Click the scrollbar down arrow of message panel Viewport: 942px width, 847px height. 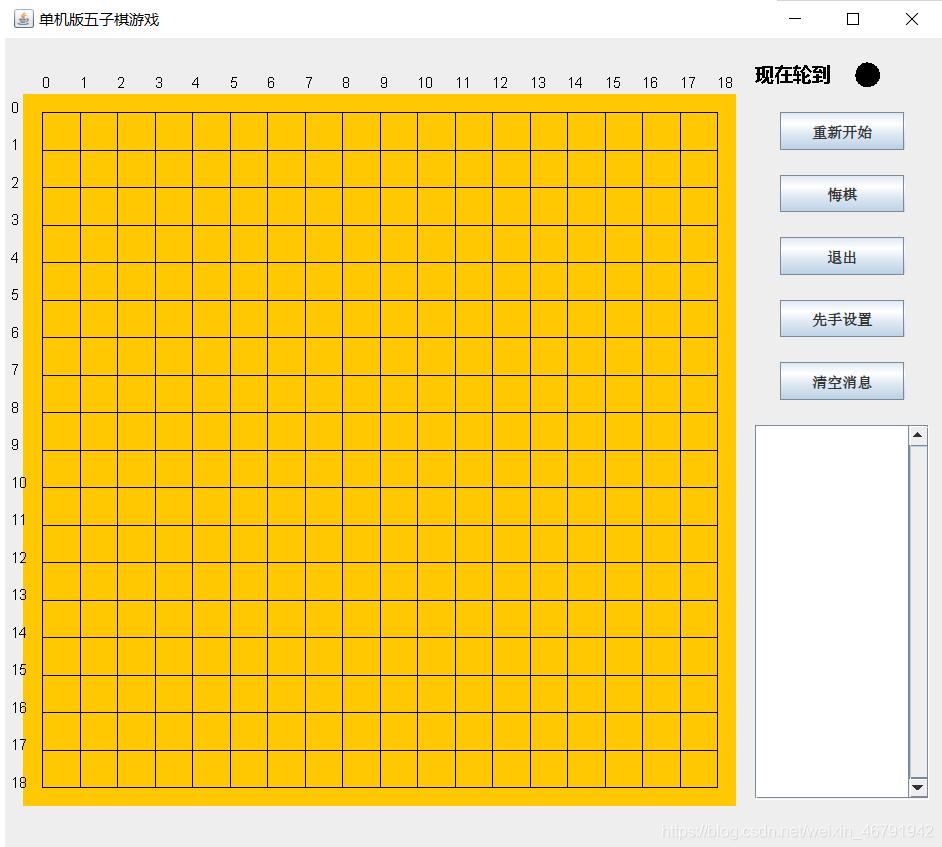(x=918, y=789)
